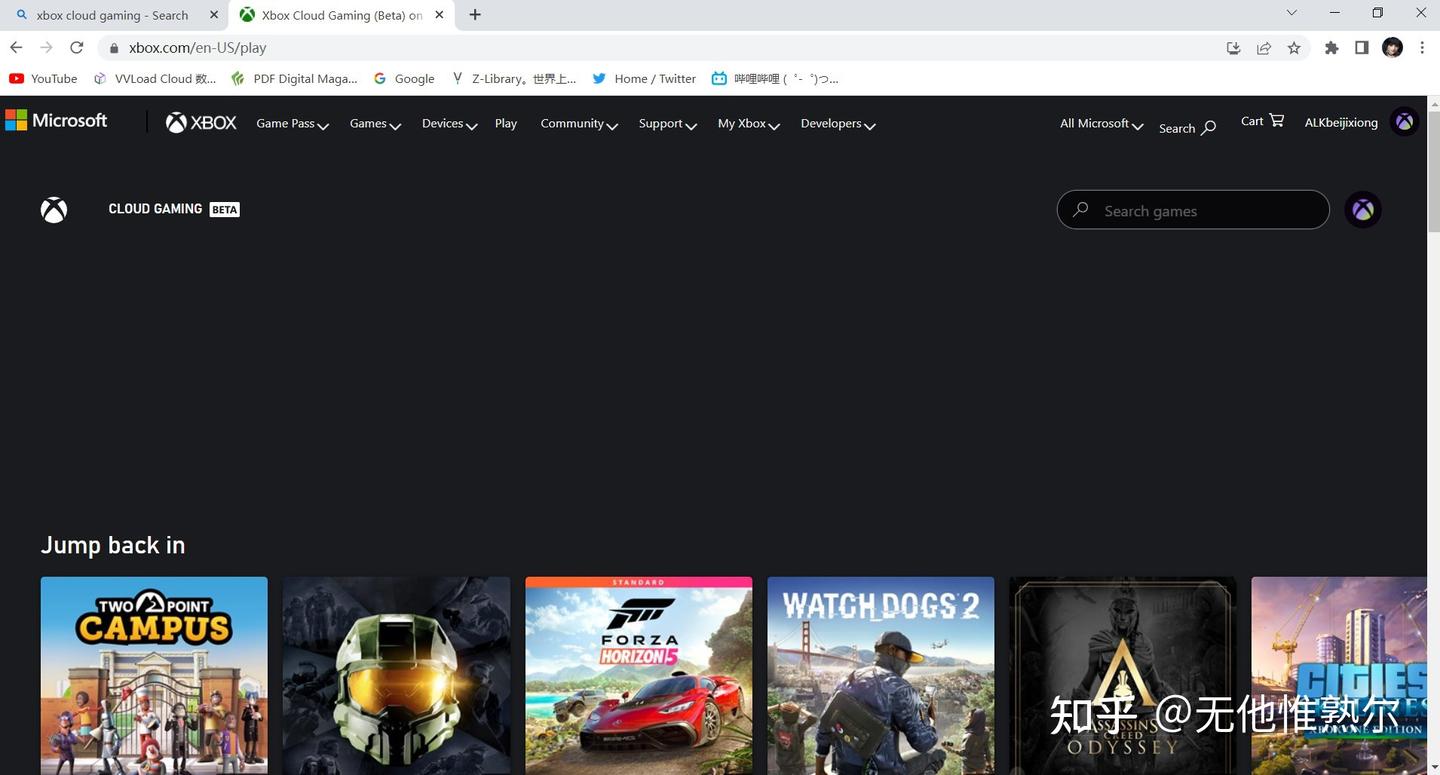Click the ALKbeijixiong account name
This screenshot has height=775, width=1440.
1341,123
